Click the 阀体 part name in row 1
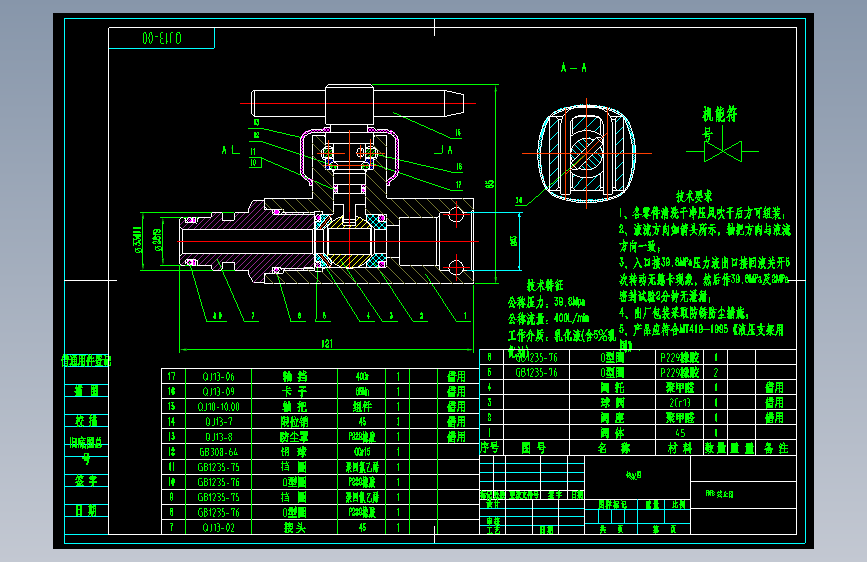 click(x=613, y=433)
